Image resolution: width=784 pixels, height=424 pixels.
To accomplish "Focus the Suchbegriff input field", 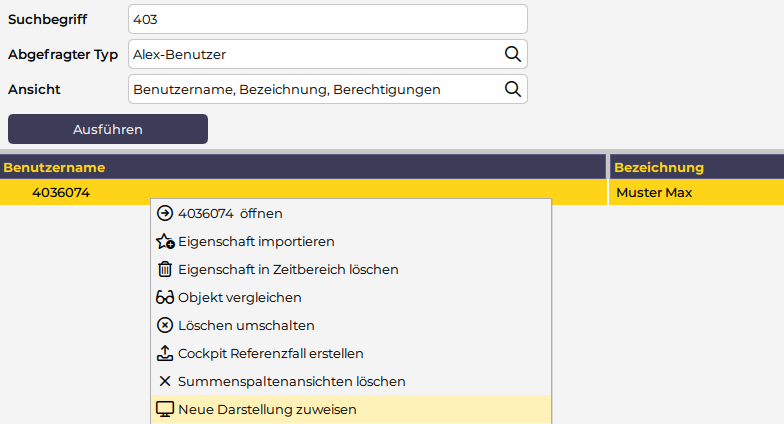I will [327, 19].
